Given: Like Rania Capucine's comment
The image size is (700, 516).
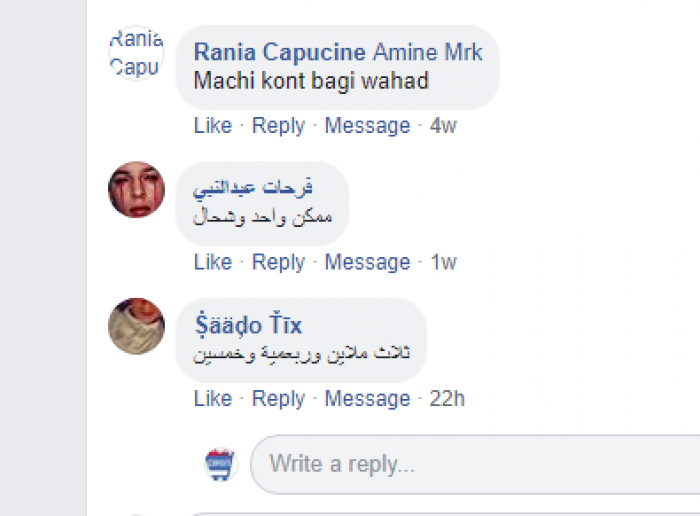Looking at the screenshot, I should [212, 125].
